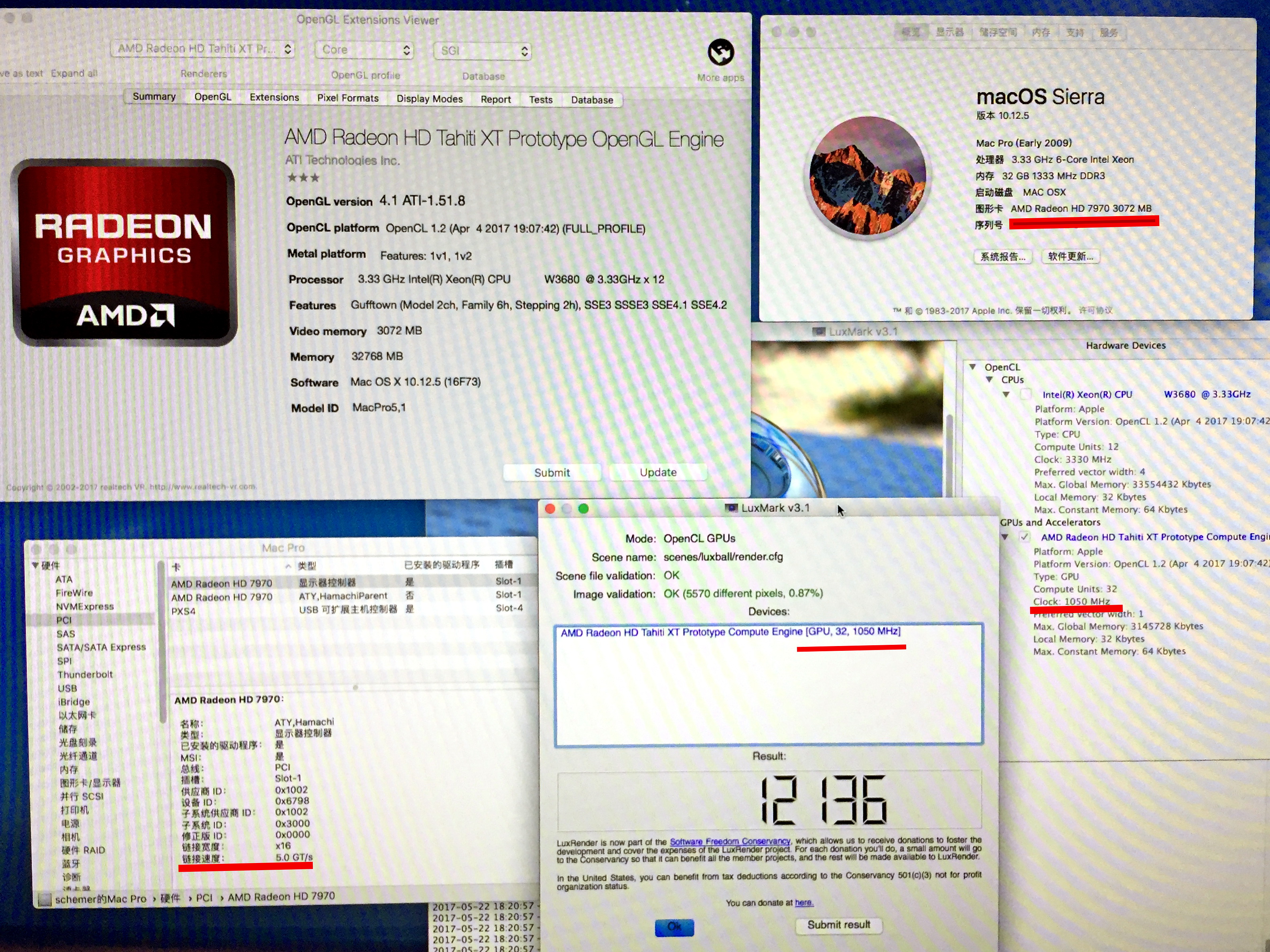Go to the Display Modes tab
Viewport: 1270px width, 952px height.
click(430, 99)
